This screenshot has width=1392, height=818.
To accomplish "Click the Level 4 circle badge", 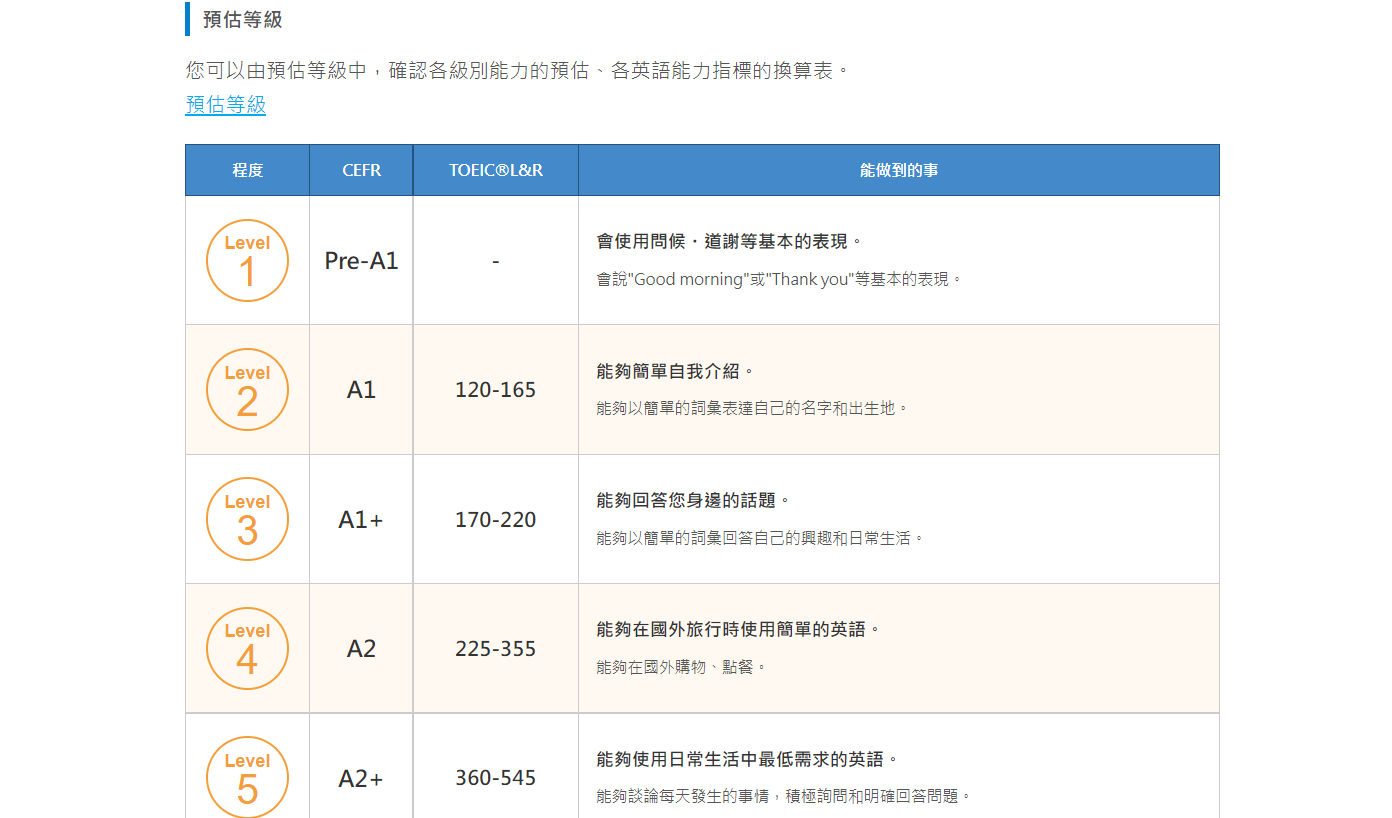I will [247, 648].
